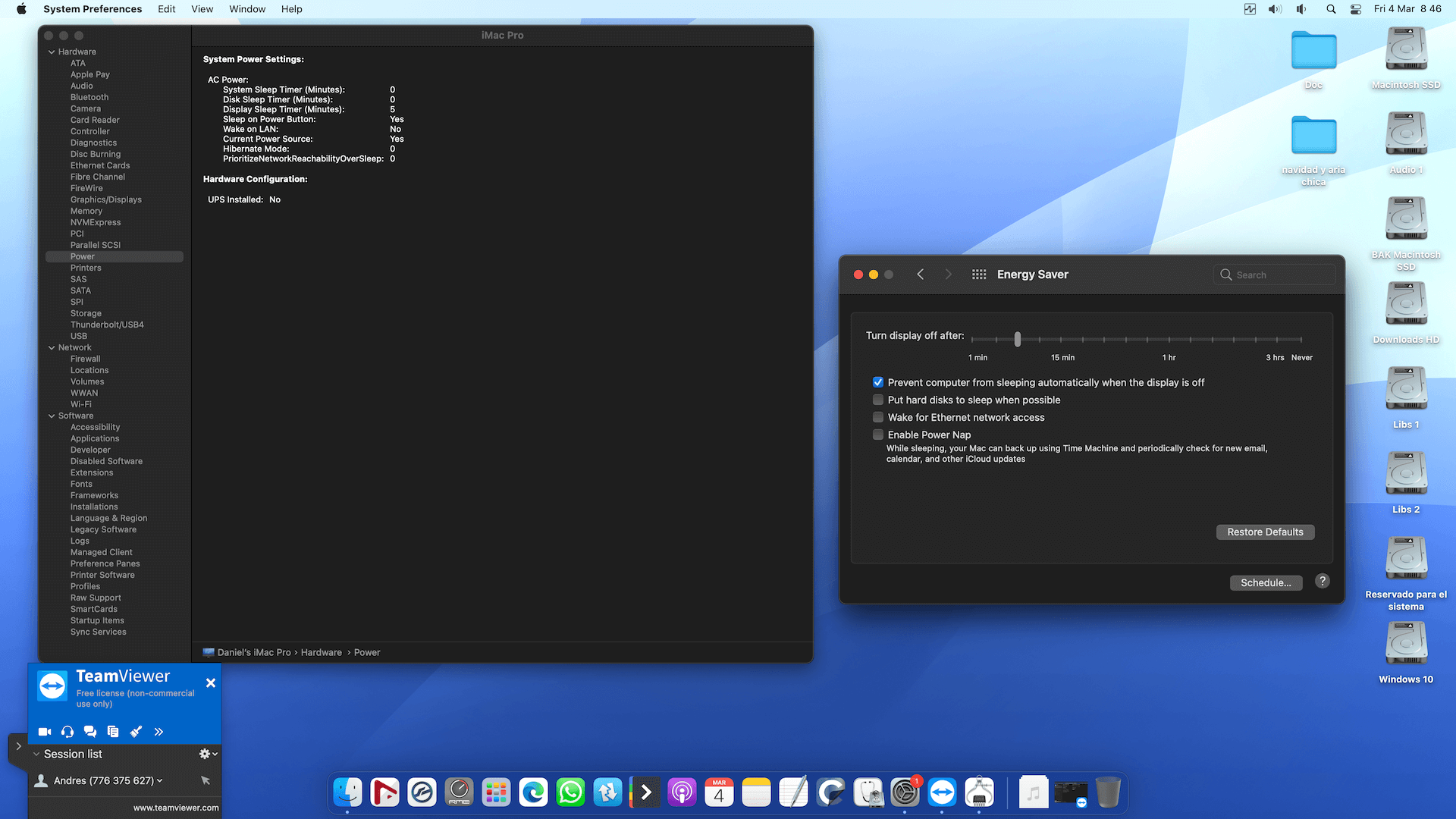1456x819 pixels.
Task: Click Hardware in the path bar
Action: coord(322,652)
